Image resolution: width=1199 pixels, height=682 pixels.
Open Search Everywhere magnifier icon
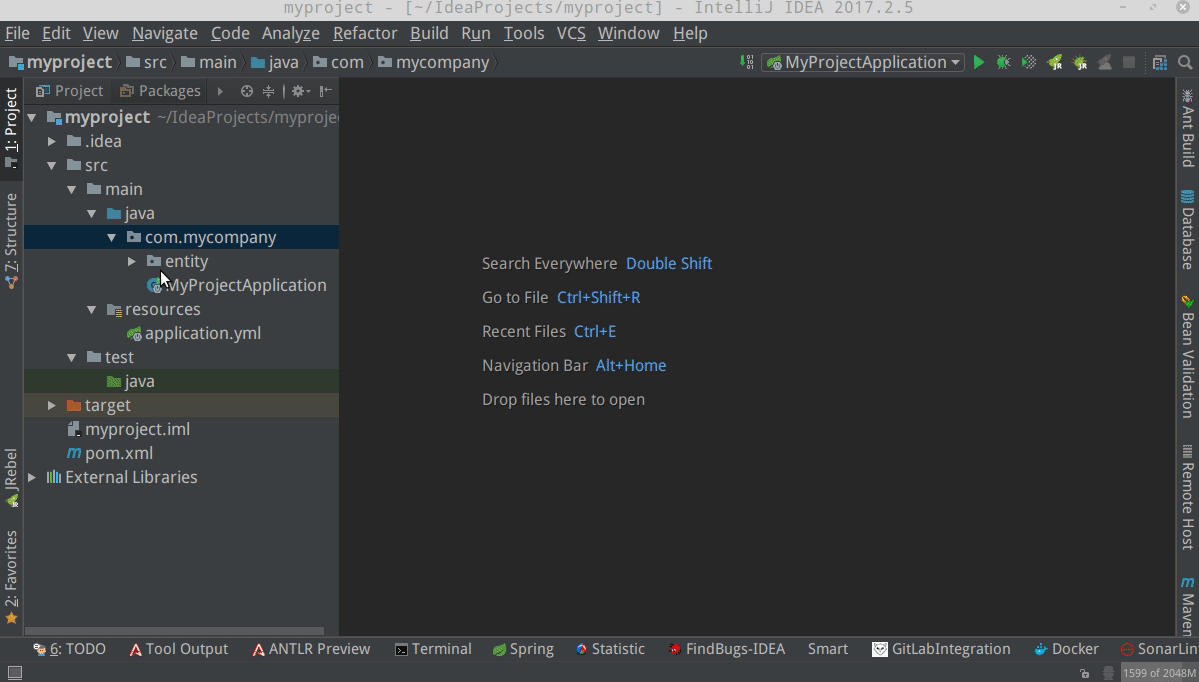[x=1185, y=63]
